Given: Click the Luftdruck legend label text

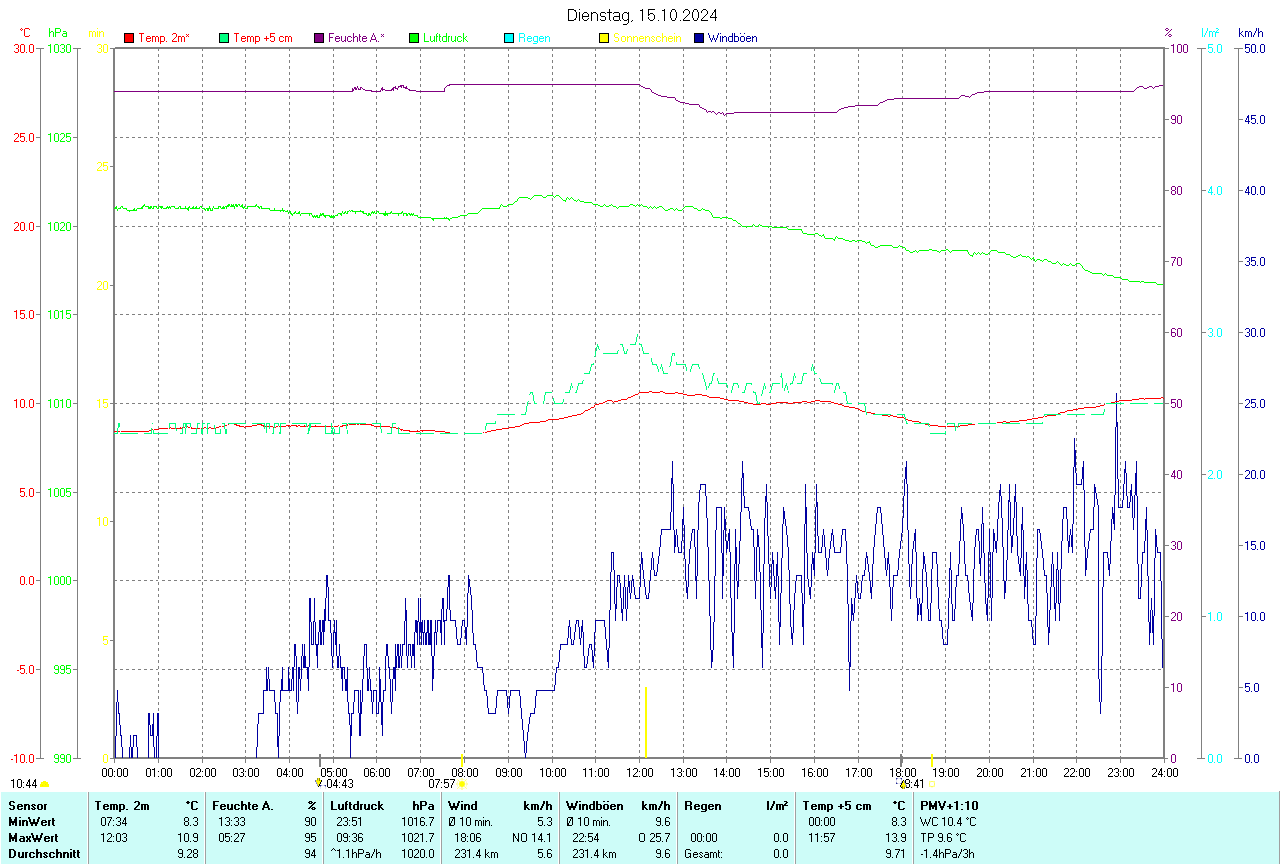Looking at the screenshot, I should click(446, 38).
